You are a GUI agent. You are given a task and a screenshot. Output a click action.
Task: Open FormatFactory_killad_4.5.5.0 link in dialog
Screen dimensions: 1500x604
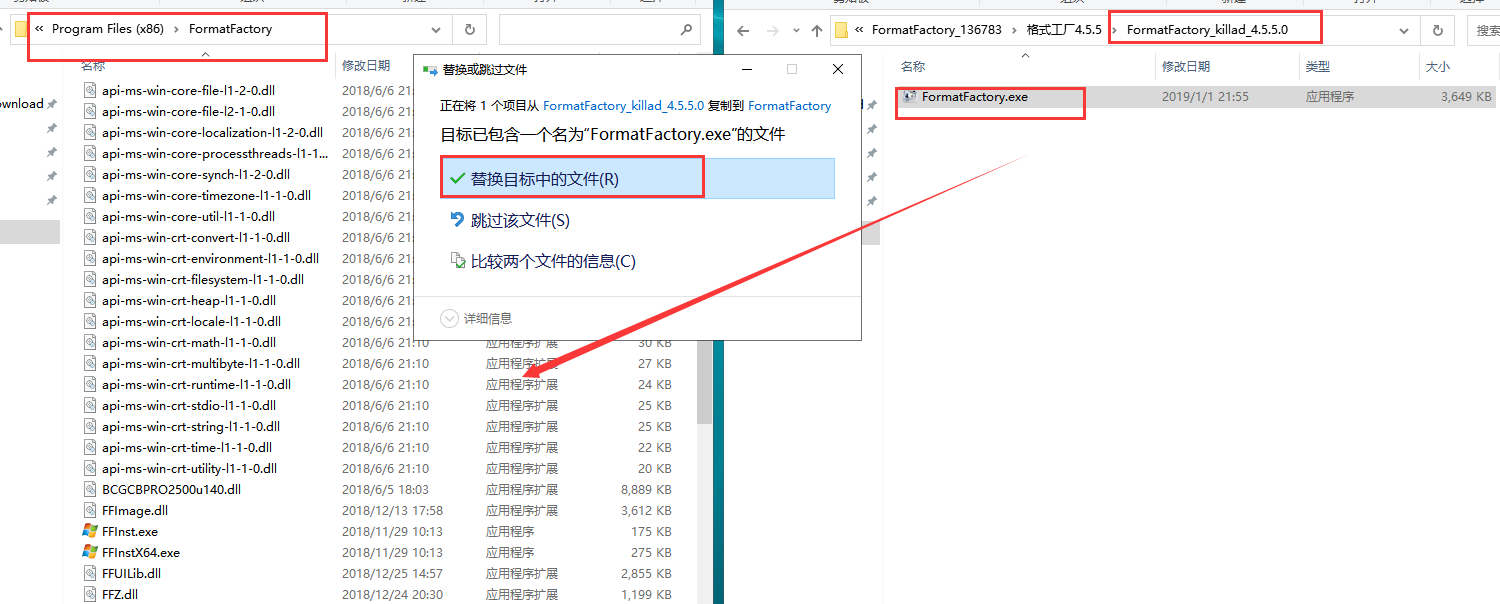(623, 105)
